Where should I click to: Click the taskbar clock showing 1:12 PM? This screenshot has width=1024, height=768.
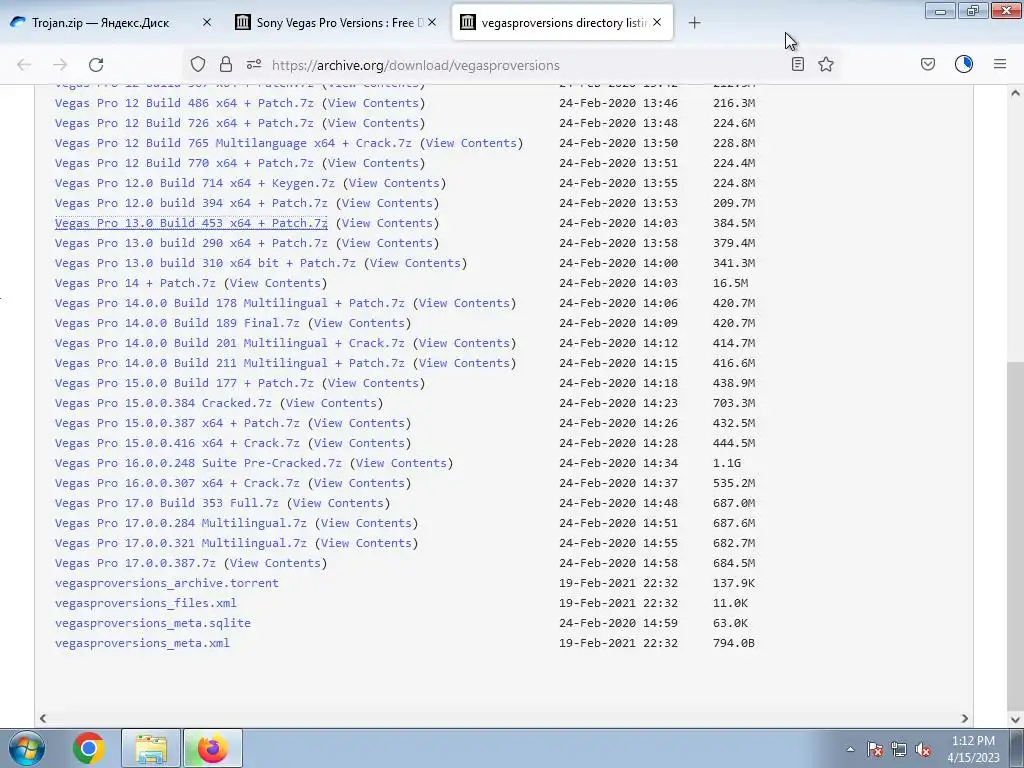pos(973,741)
